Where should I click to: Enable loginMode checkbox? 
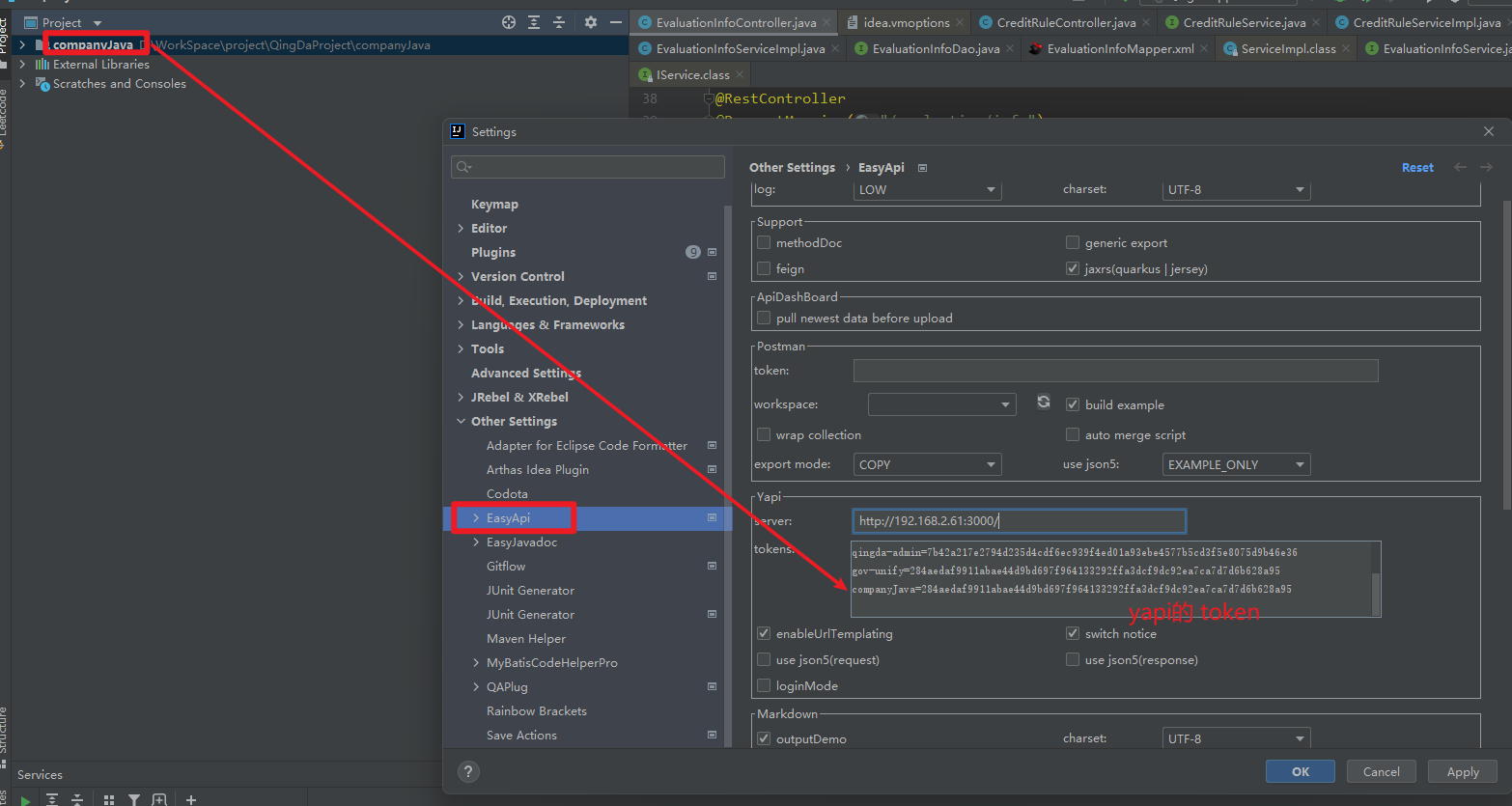(x=764, y=685)
